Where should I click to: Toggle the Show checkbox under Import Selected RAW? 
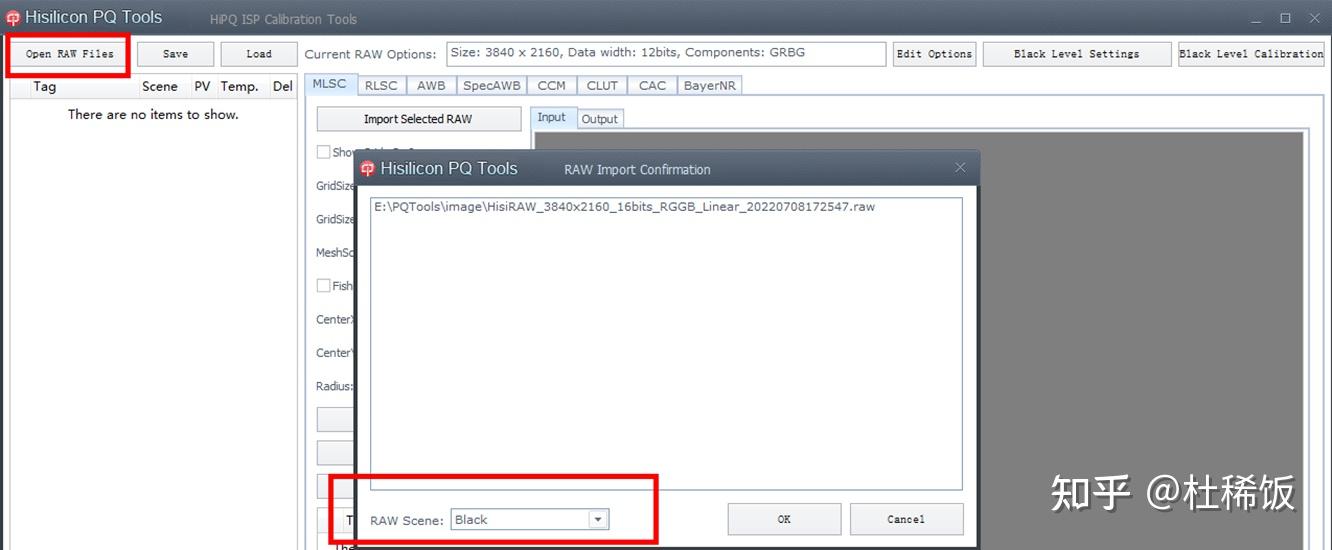pos(323,152)
